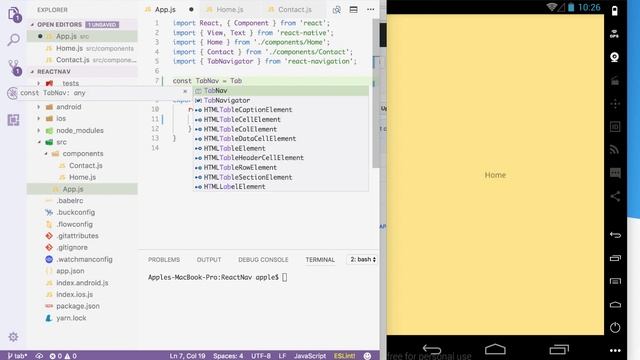Open the Debug Console panel tab

pos(263,260)
